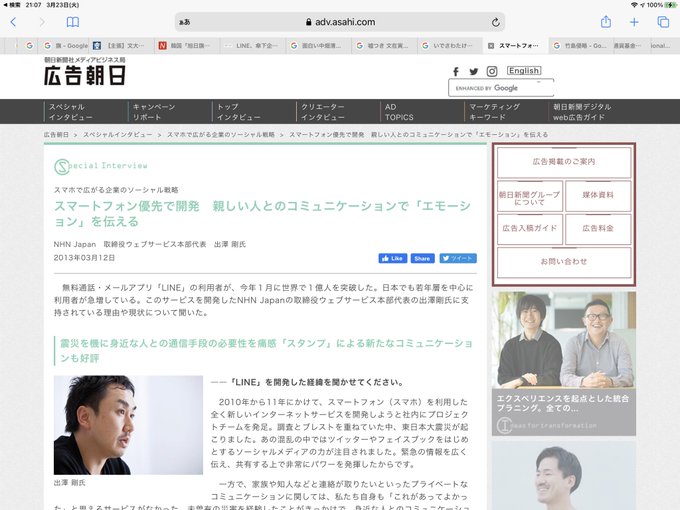Click the Facebook Share button

click(422, 258)
